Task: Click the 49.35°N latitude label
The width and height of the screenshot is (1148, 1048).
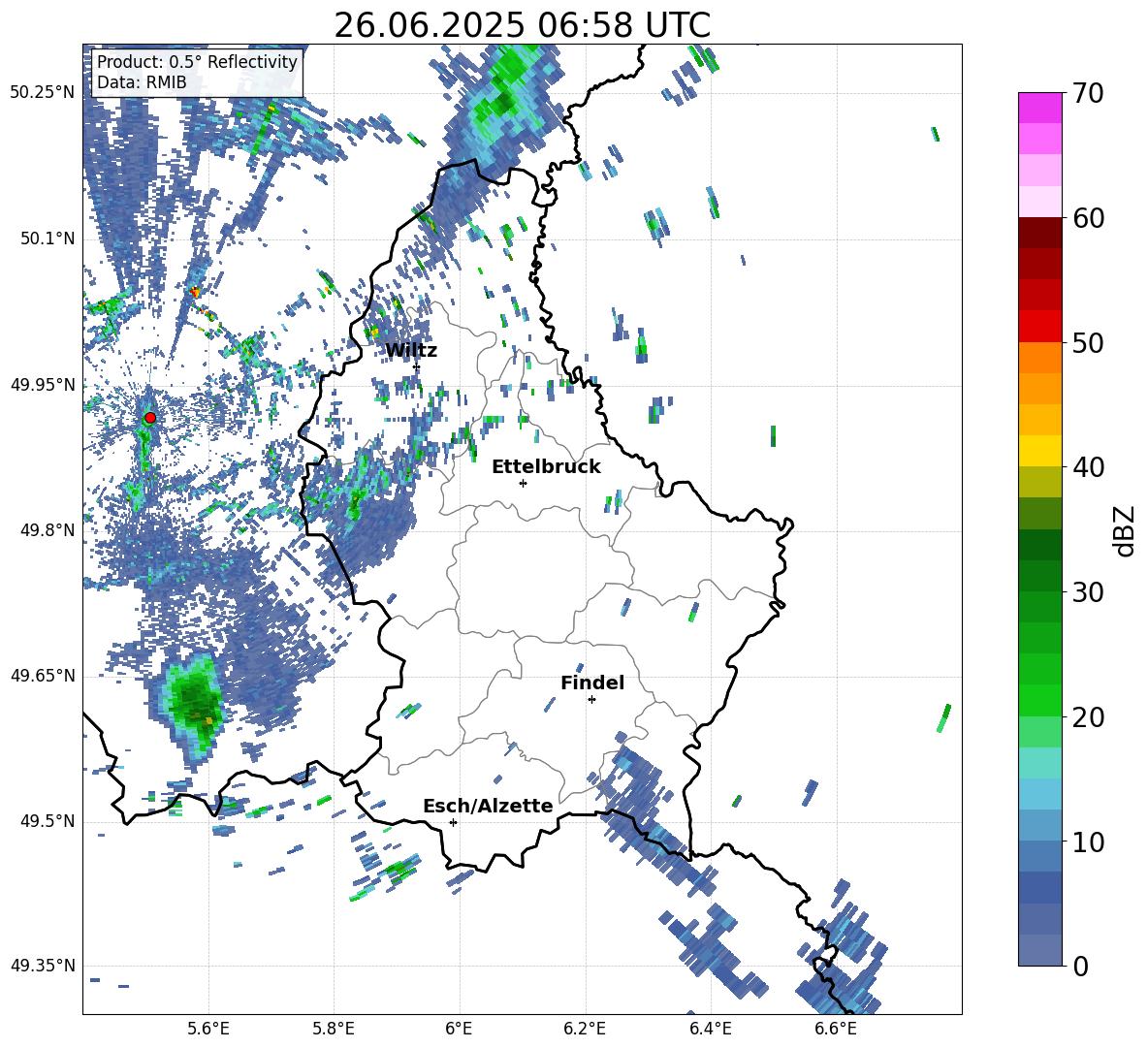Action: (x=43, y=966)
